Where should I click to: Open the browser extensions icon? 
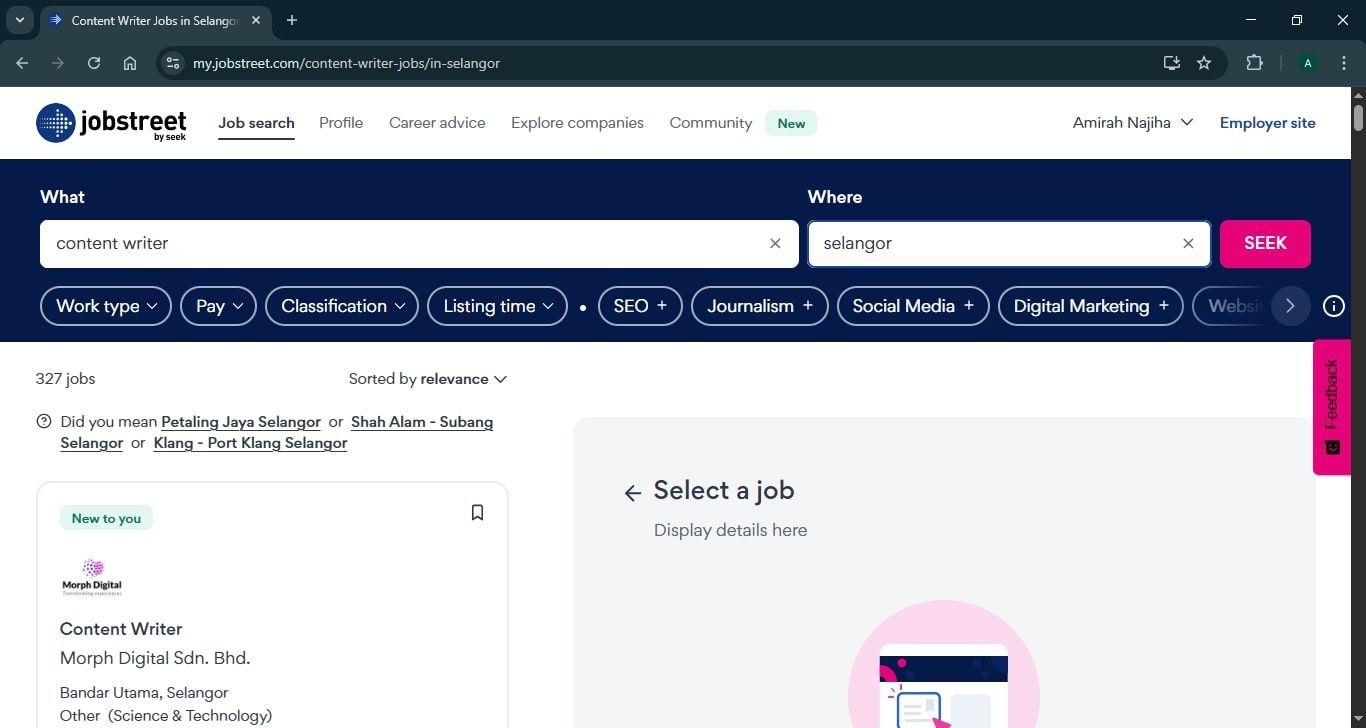pyautogui.click(x=1254, y=62)
